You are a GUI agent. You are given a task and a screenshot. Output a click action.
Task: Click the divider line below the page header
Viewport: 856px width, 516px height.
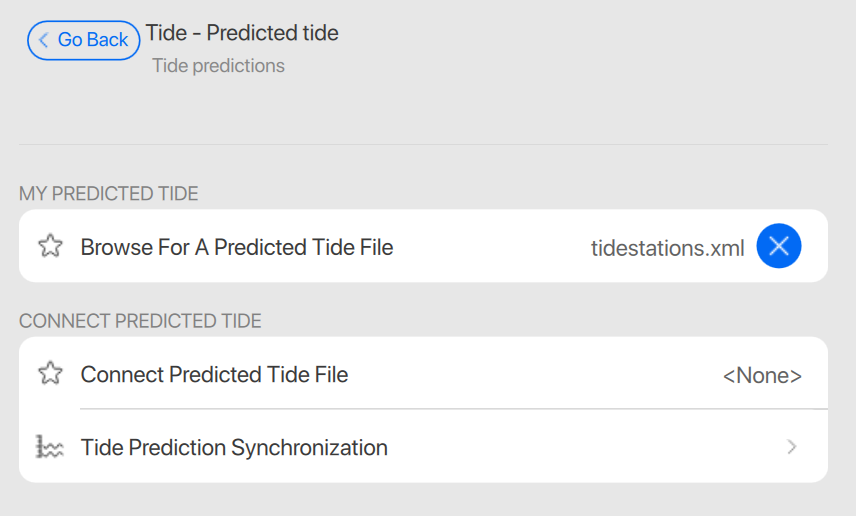pyautogui.click(x=423, y=144)
